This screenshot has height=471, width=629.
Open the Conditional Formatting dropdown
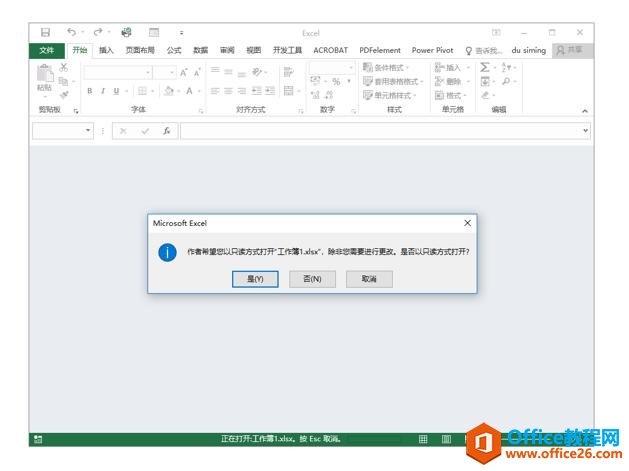[386, 67]
